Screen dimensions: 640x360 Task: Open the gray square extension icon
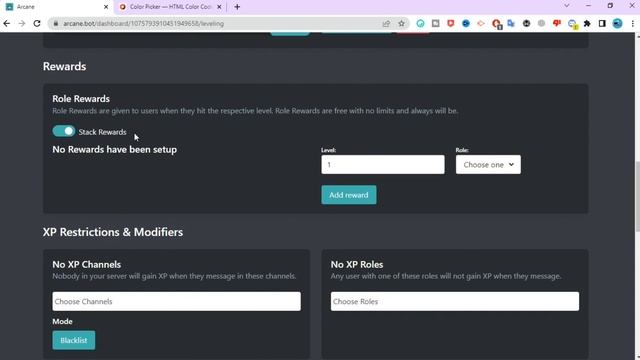pos(436,24)
